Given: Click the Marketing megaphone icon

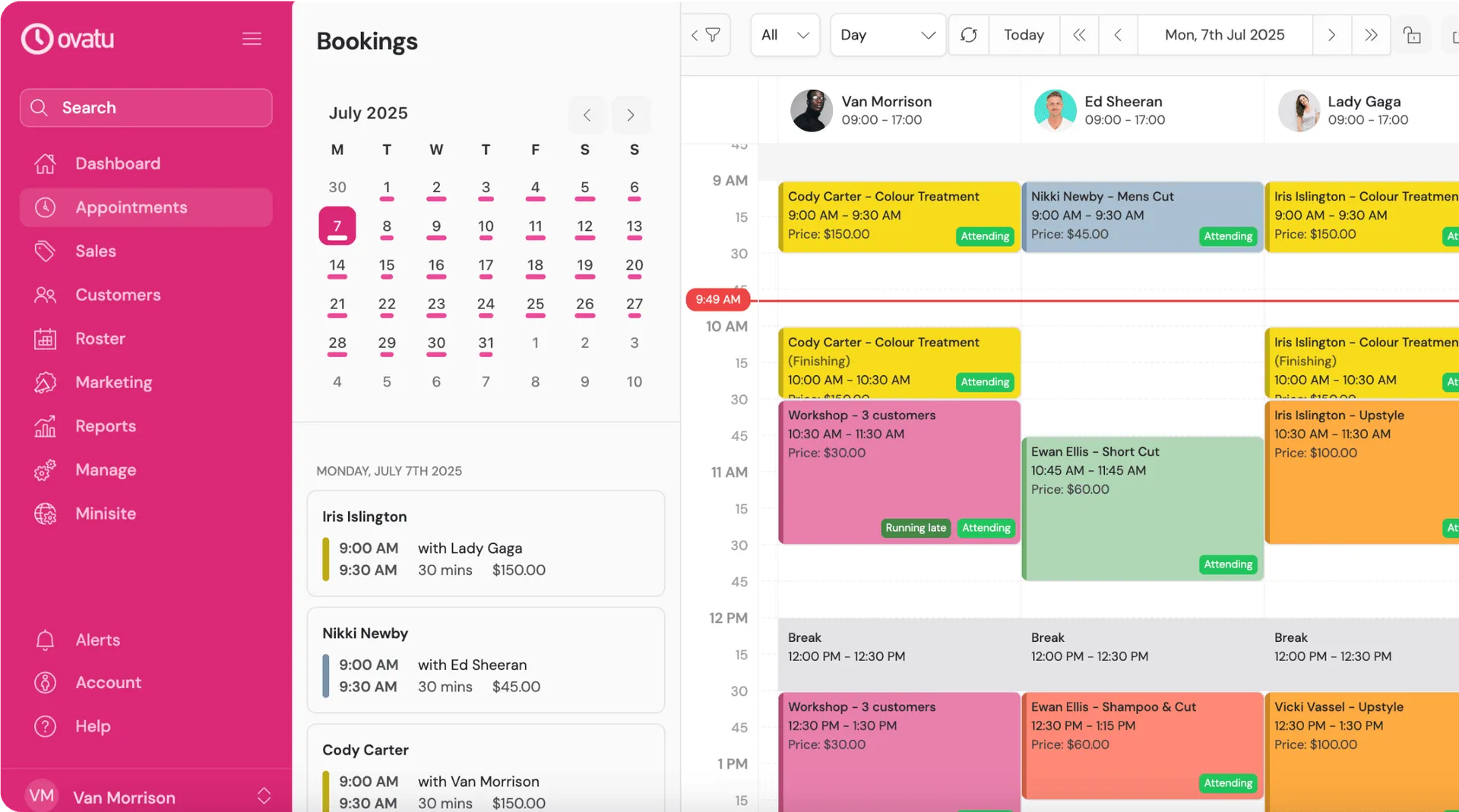Looking at the screenshot, I should (45, 382).
